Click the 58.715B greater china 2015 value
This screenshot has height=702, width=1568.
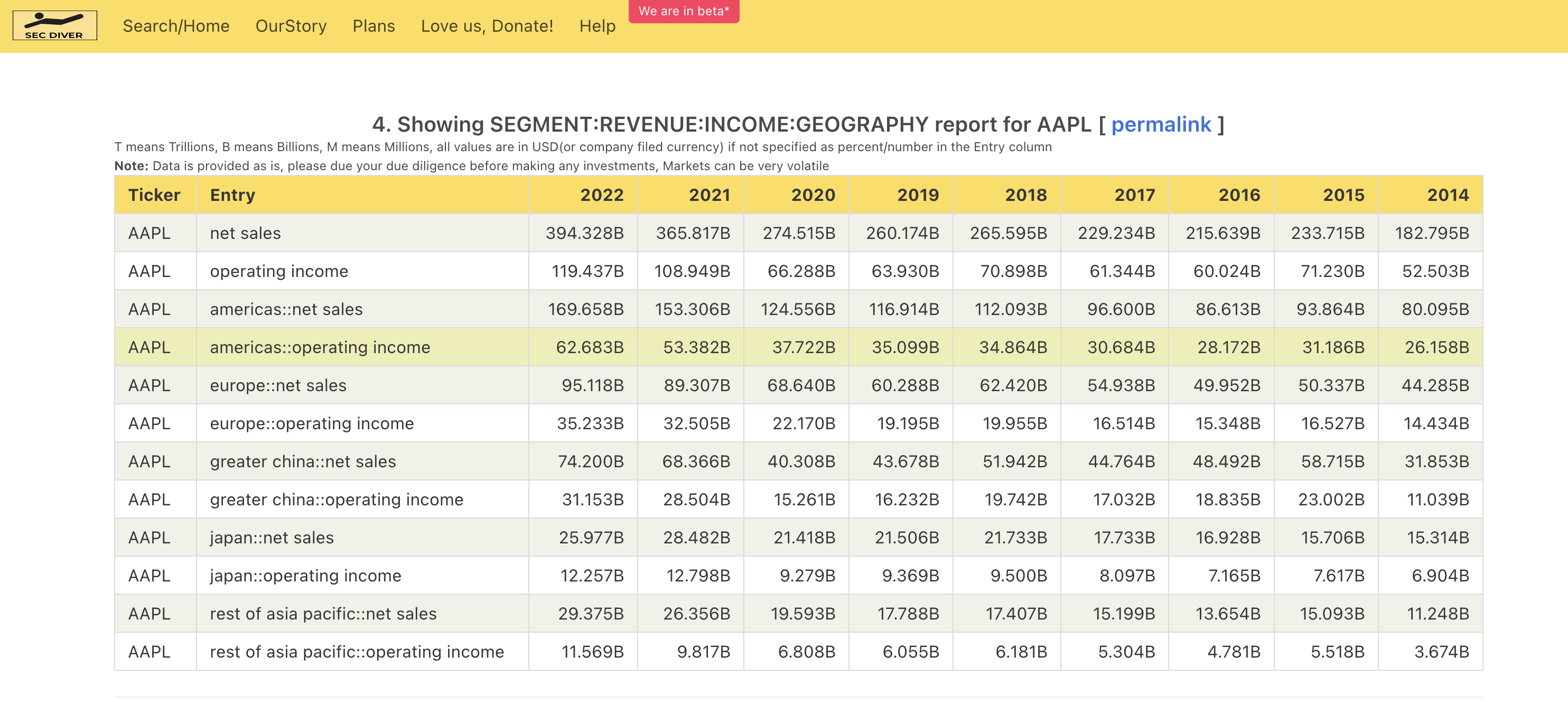click(1332, 461)
